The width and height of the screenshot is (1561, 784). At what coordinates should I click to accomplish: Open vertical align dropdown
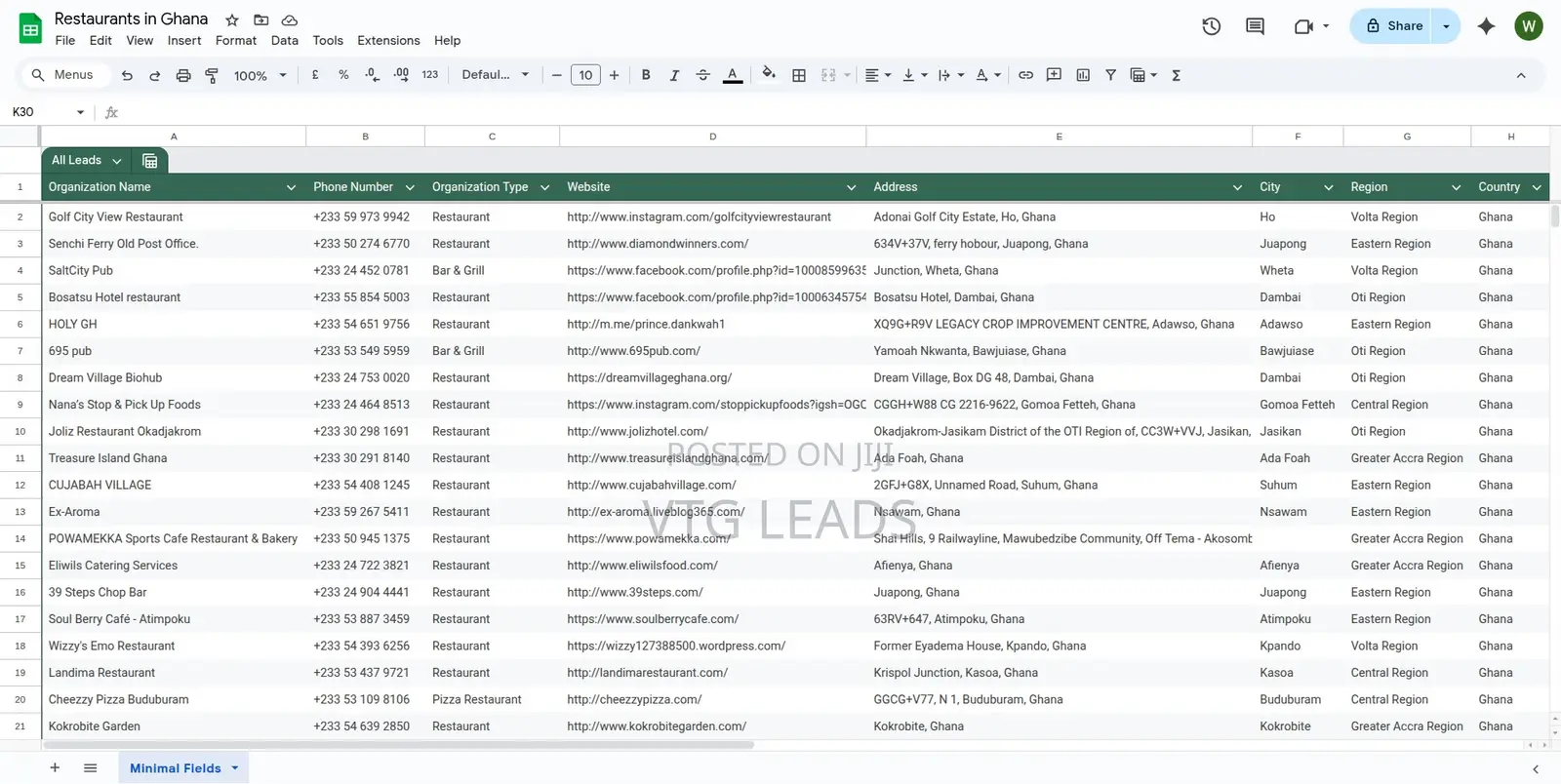click(x=914, y=75)
